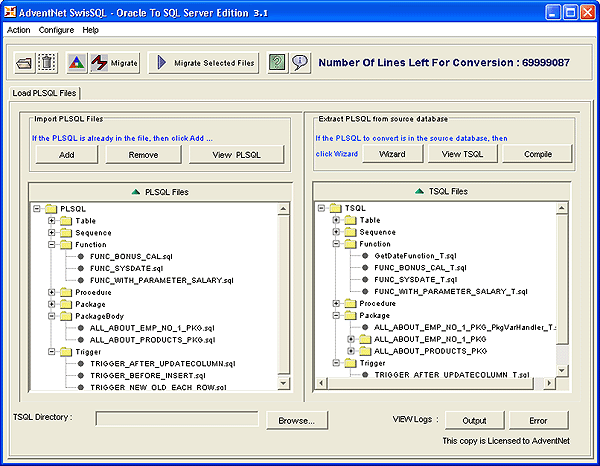
Task: Select TRIGGER_BEFORE_INSERT.sql file
Action: 148,376
